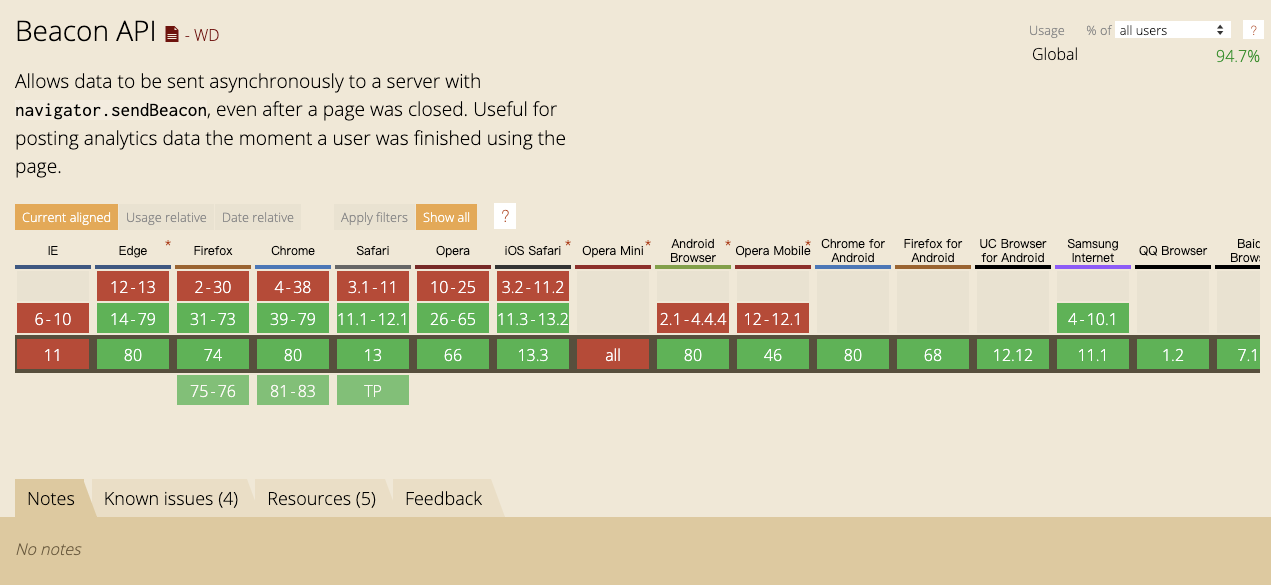The width and height of the screenshot is (1271, 585).
Task: Toggle the Show all button
Action: click(x=446, y=217)
